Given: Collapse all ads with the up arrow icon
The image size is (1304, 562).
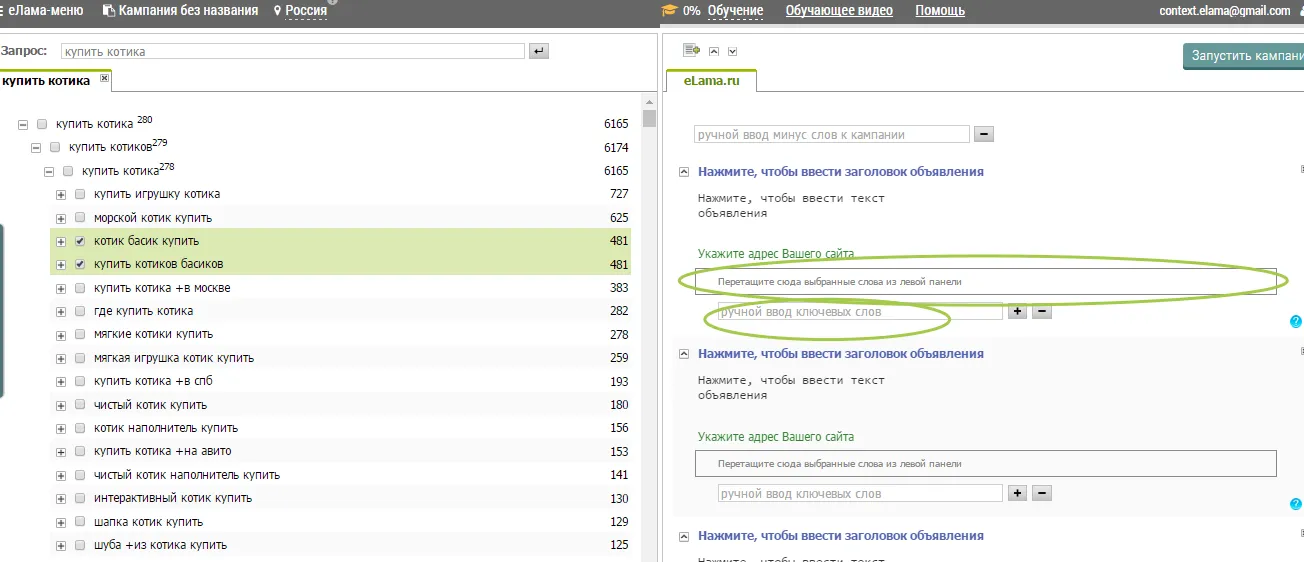Looking at the screenshot, I should pos(714,51).
